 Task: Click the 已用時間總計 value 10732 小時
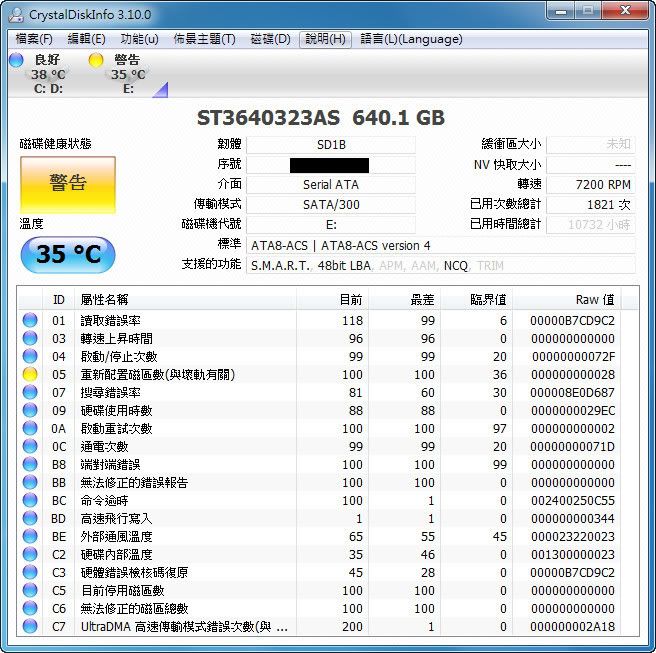(x=591, y=225)
